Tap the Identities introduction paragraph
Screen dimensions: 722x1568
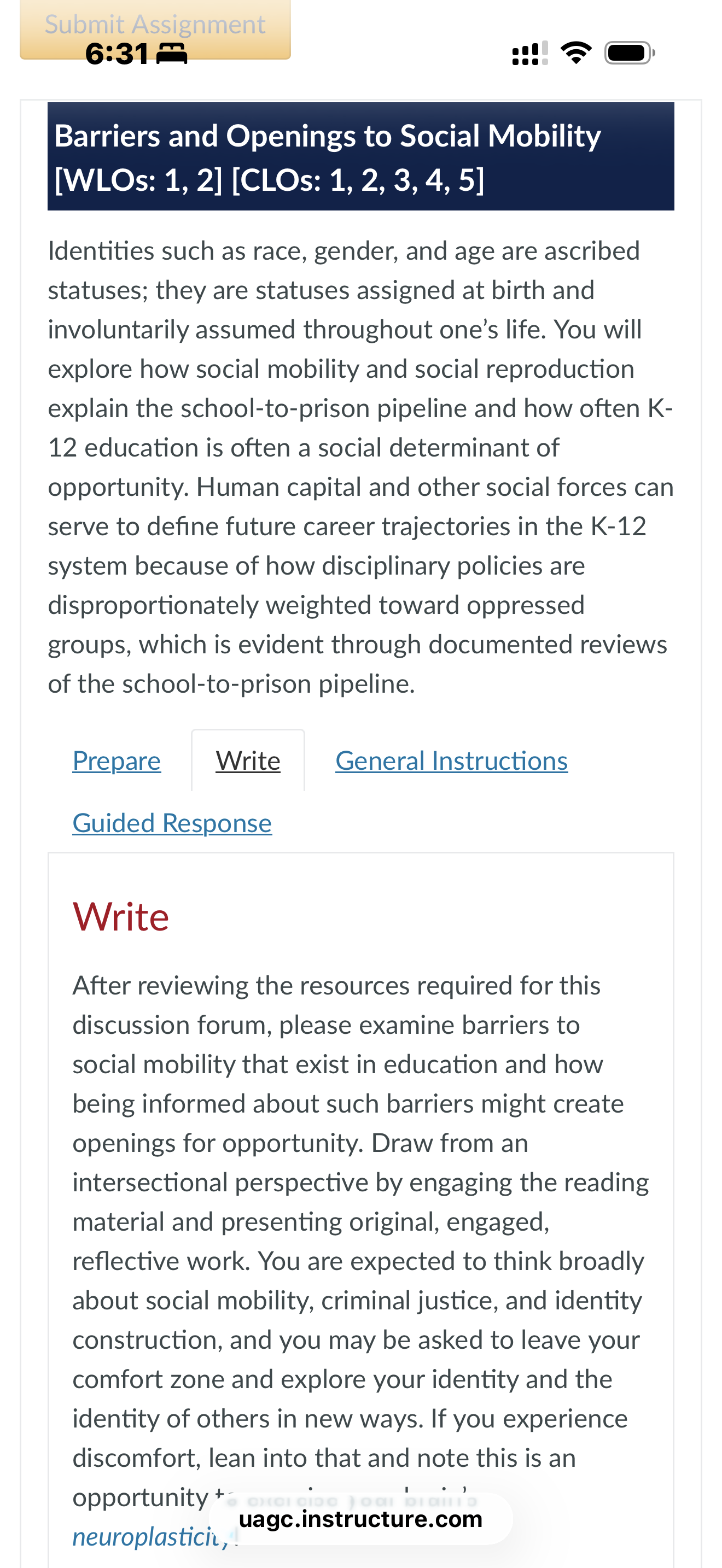point(360,467)
